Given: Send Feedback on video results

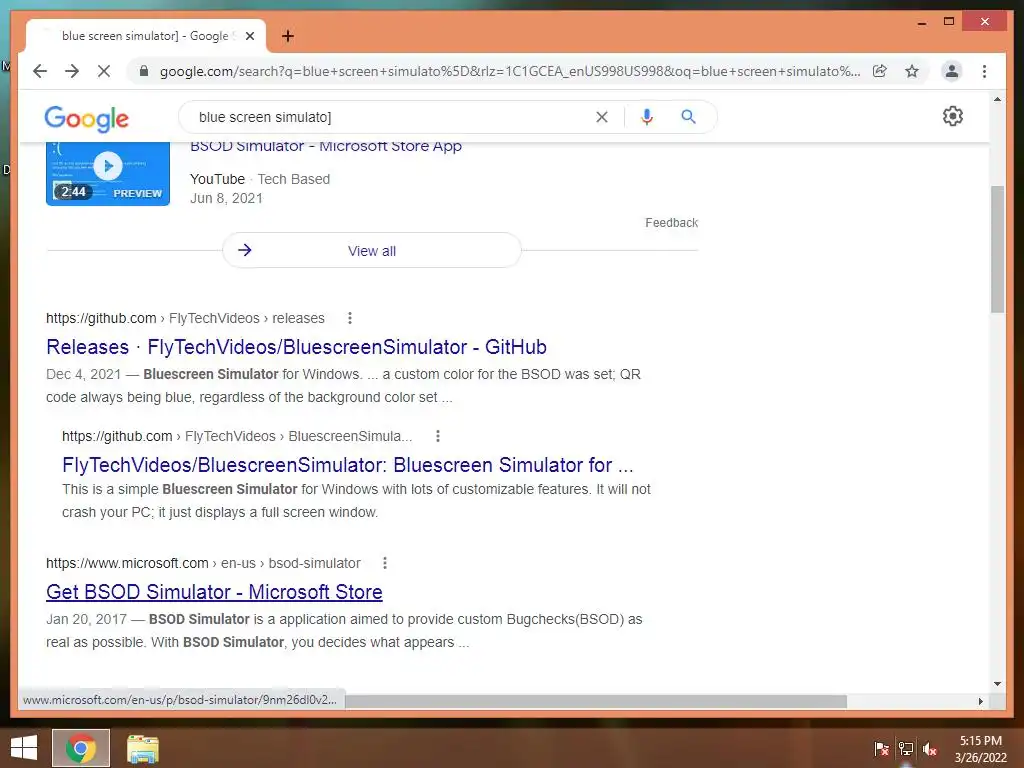Looking at the screenshot, I should click(x=671, y=223).
